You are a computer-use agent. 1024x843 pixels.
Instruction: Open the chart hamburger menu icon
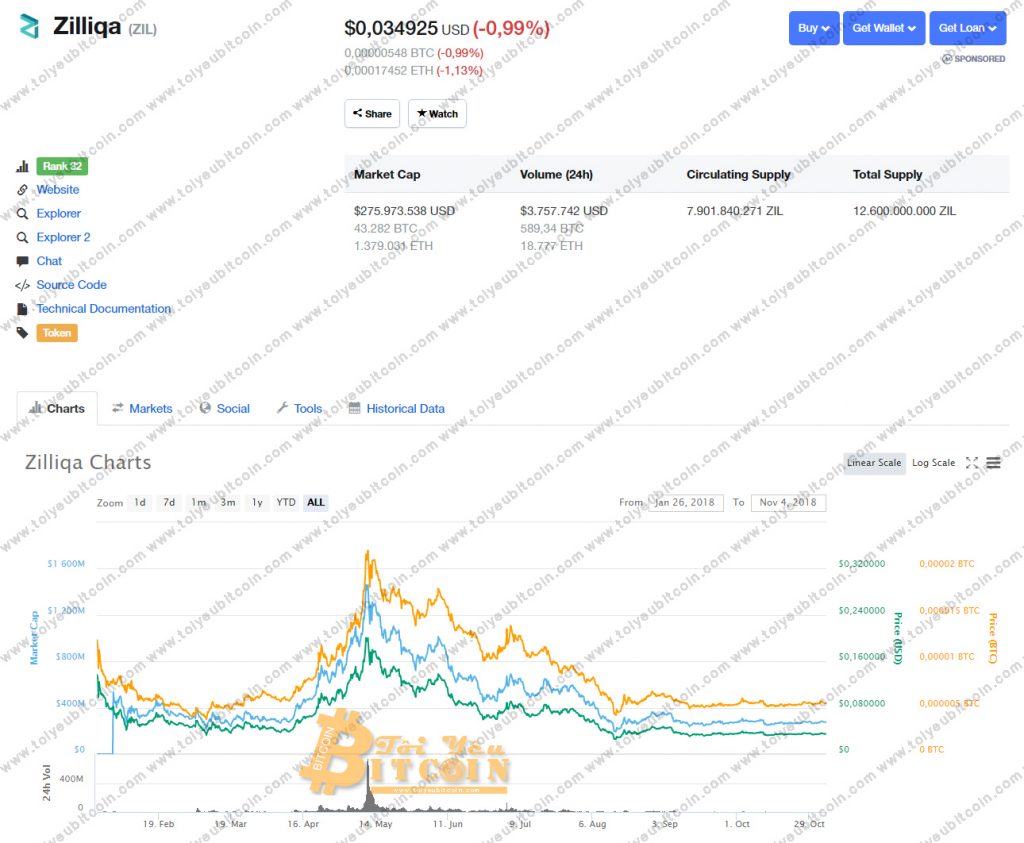(993, 463)
